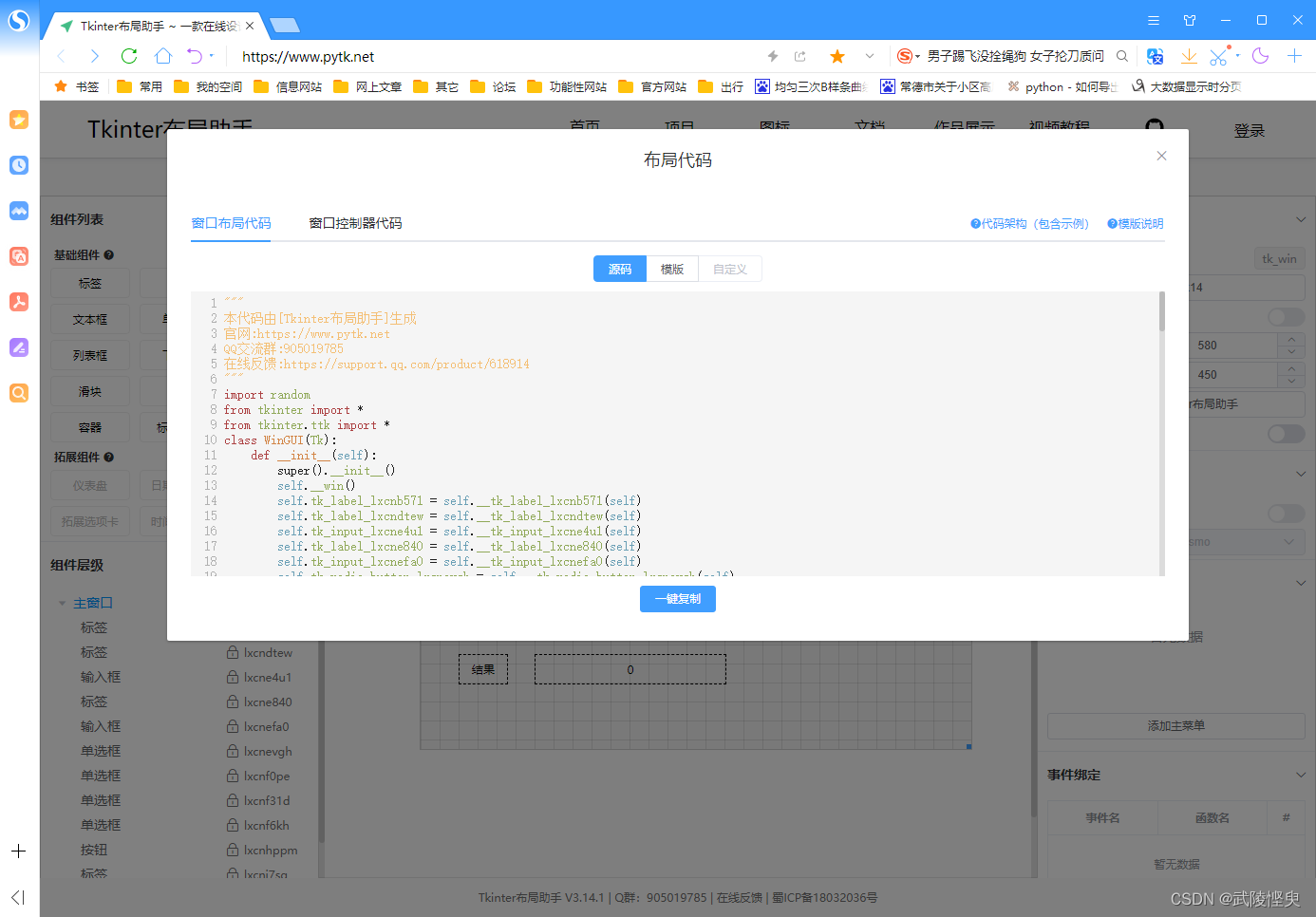Collapse the sidebar arrow icon

click(x=19, y=897)
